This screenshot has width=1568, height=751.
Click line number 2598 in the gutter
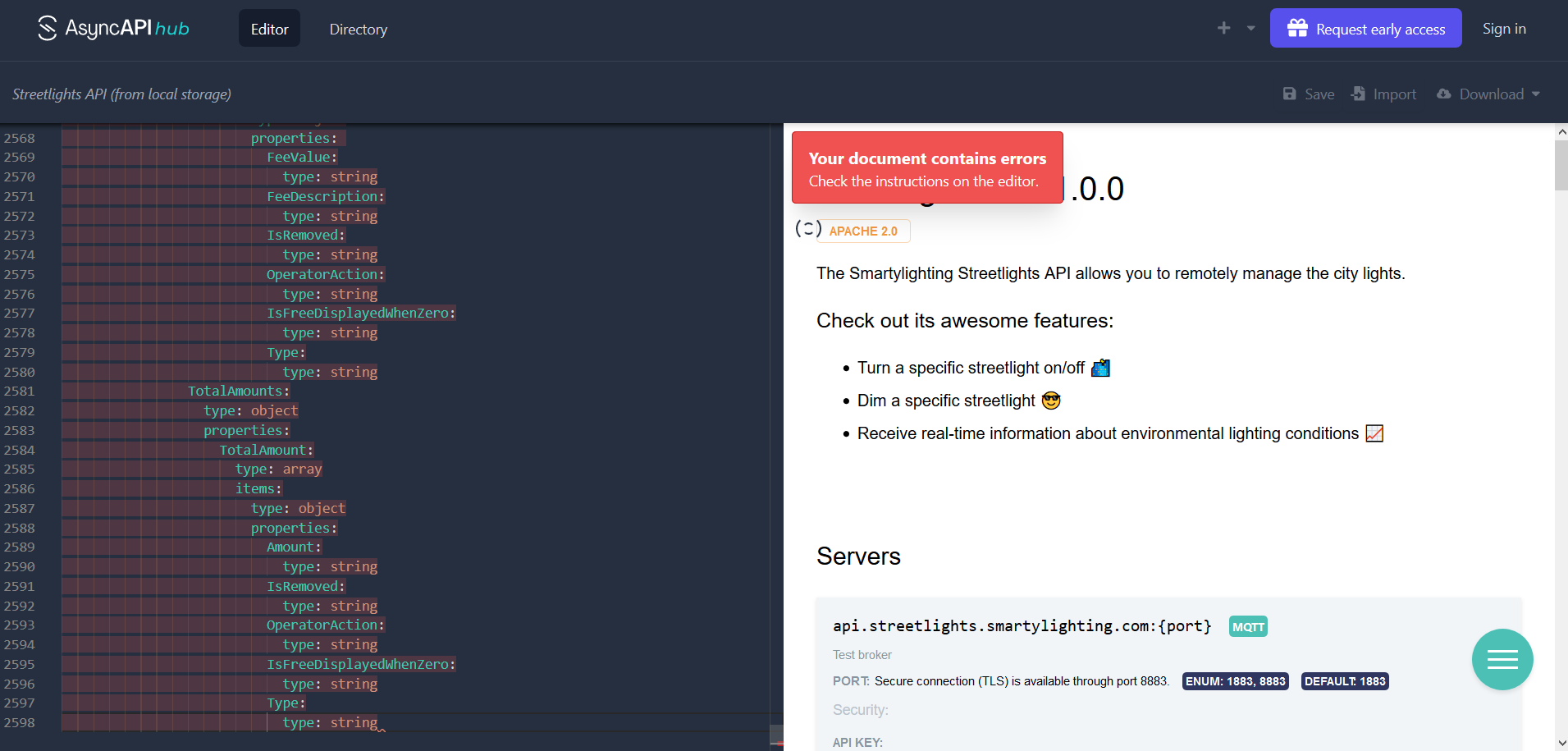click(20, 722)
